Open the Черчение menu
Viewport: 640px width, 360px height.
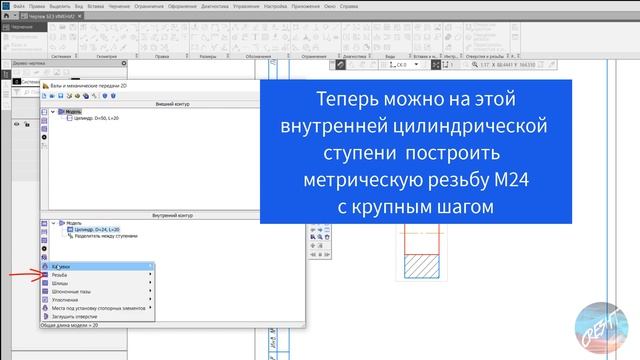point(119,6)
